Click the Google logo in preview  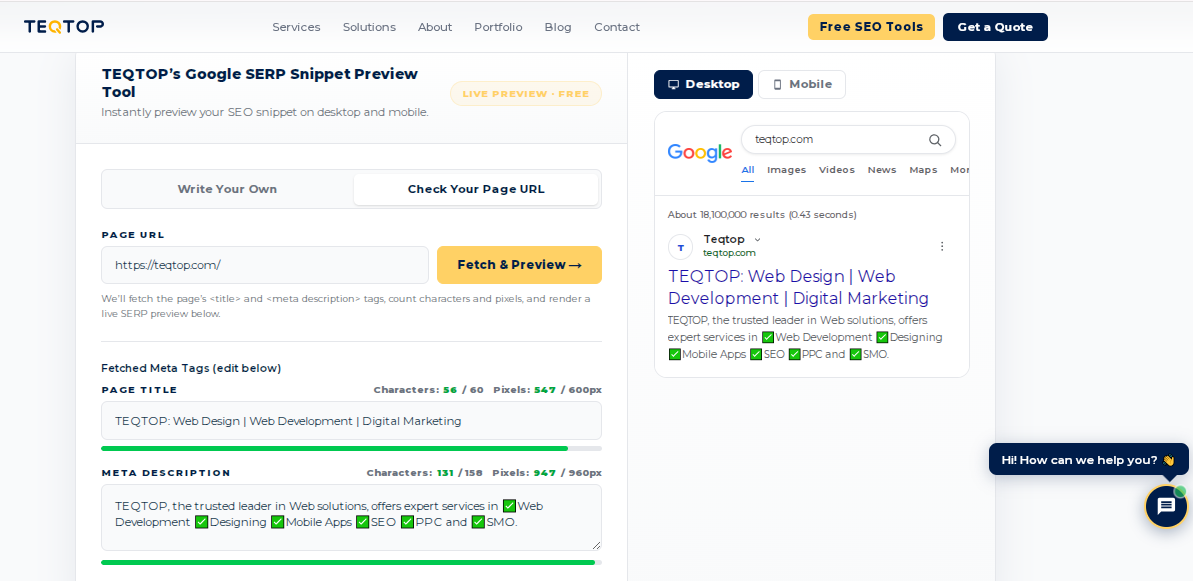click(699, 153)
